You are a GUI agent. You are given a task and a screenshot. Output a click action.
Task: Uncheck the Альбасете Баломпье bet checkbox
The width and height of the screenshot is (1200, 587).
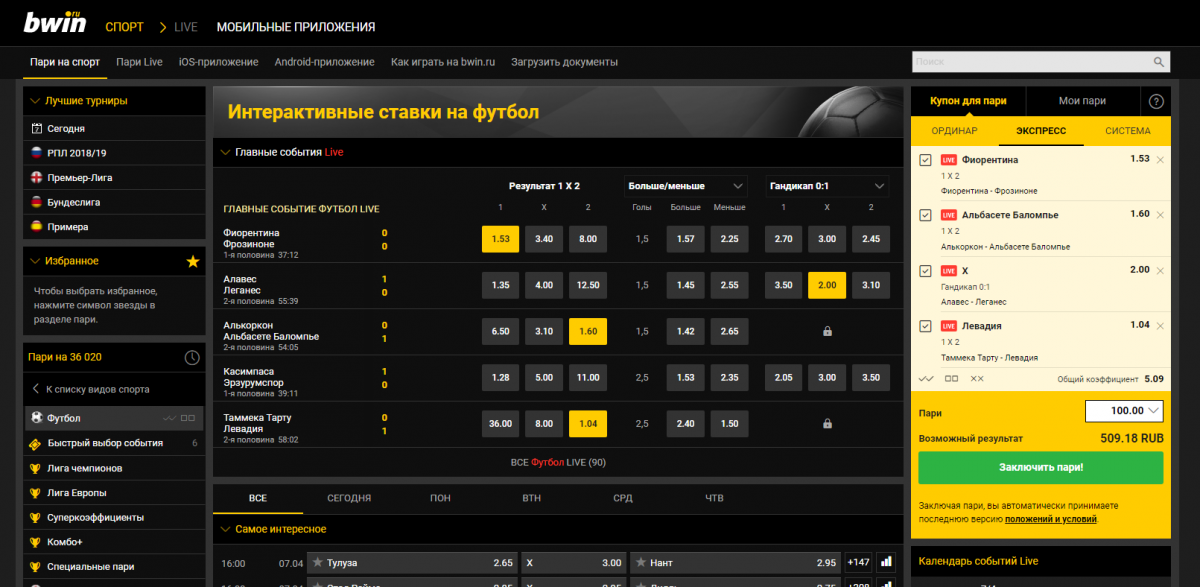tap(925, 215)
